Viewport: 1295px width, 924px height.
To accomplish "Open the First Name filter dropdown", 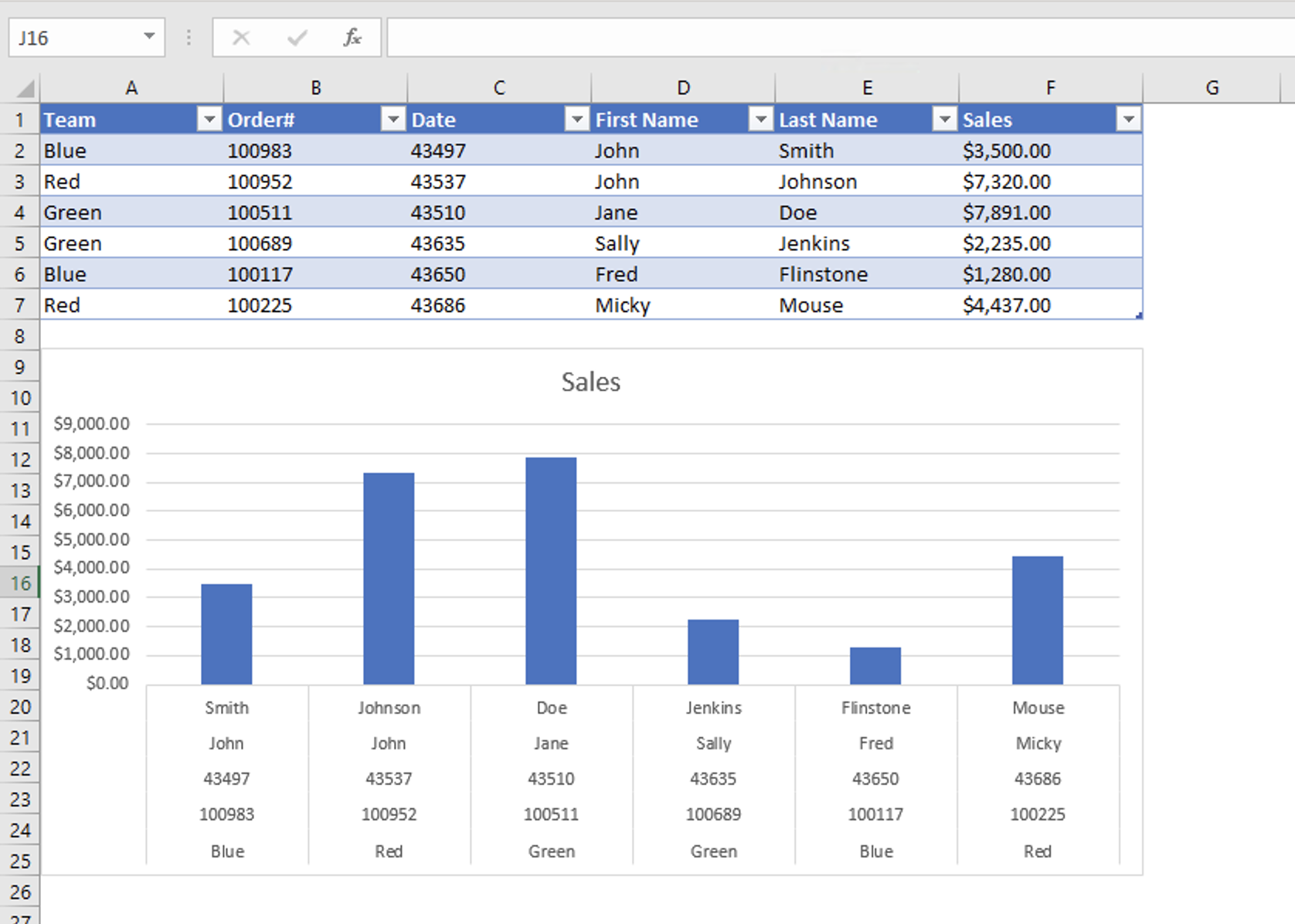I will pyautogui.click(x=760, y=119).
